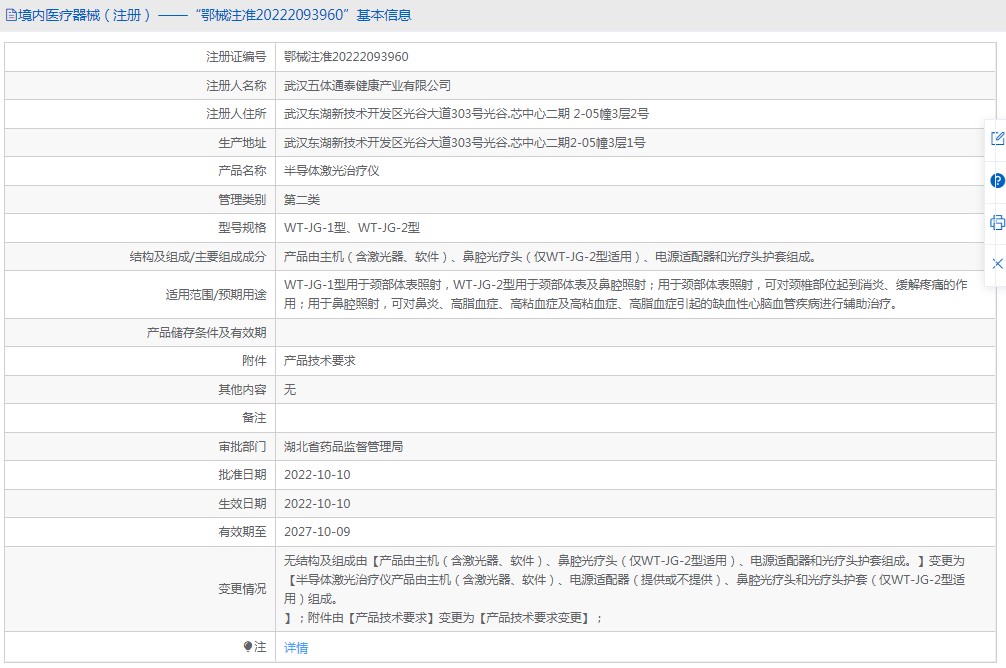
Task: Click management category value 第二类
Action: click(x=302, y=200)
